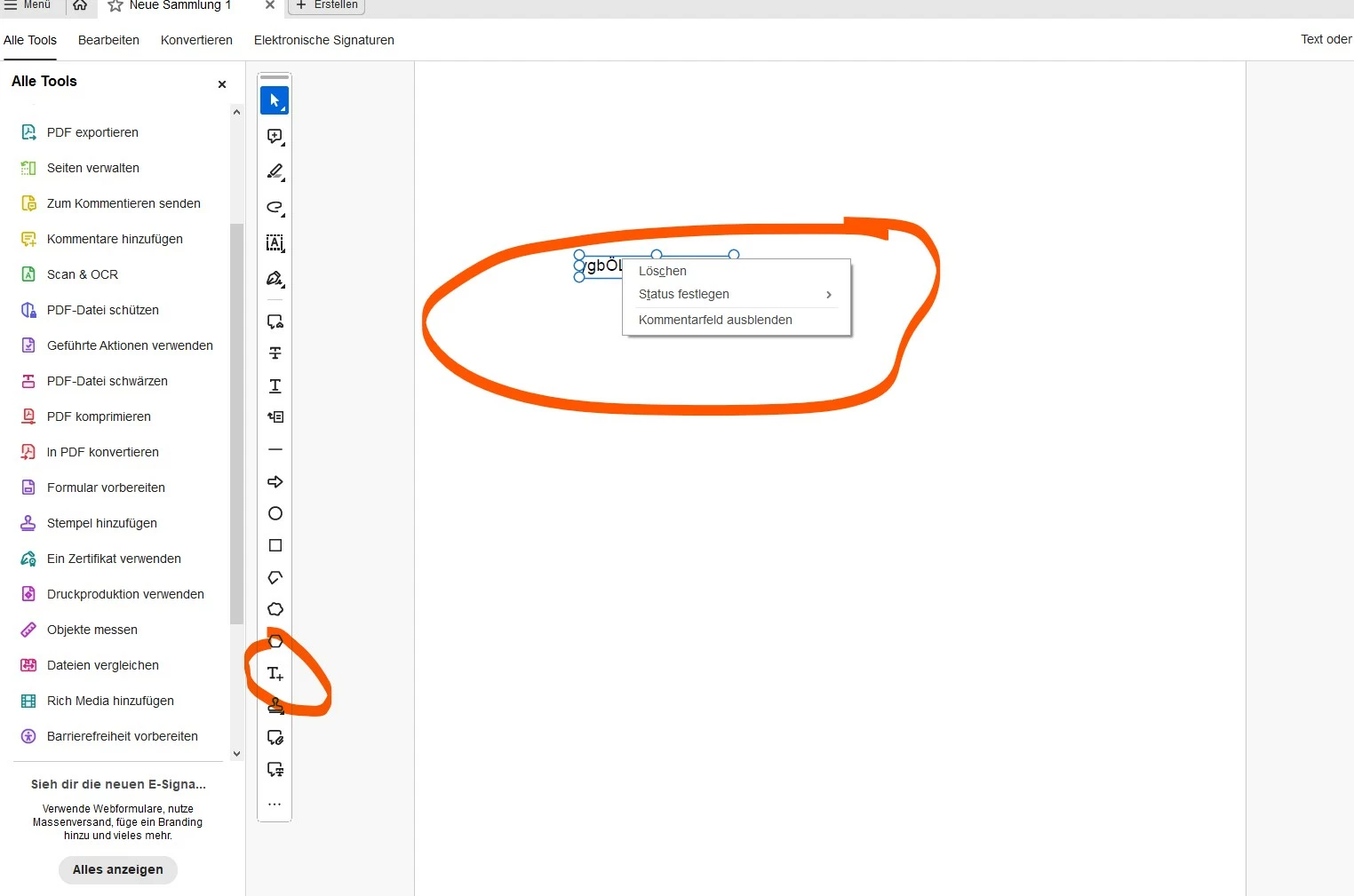Select the strikethrough text tool
This screenshot has height=896, width=1354.
coord(275,353)
